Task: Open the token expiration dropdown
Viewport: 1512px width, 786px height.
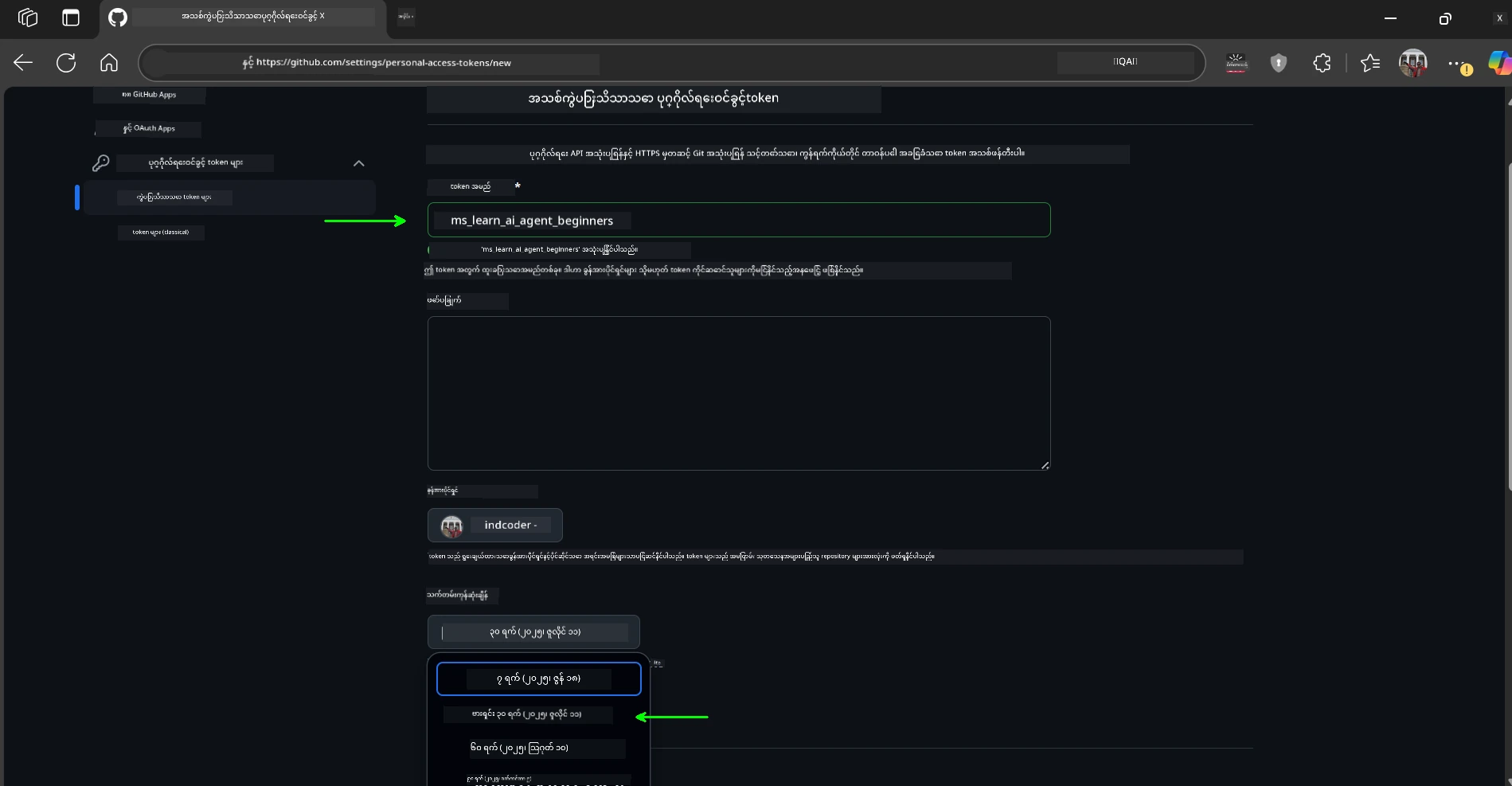Action: (532, 632)
